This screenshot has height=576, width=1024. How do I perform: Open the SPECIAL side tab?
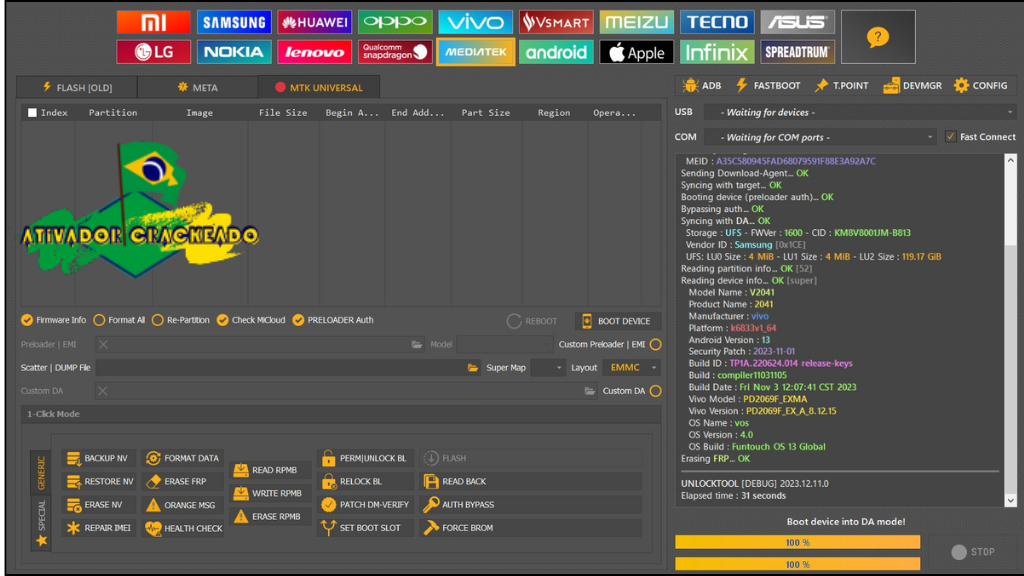pyautogui.click(x=41, y=522)
